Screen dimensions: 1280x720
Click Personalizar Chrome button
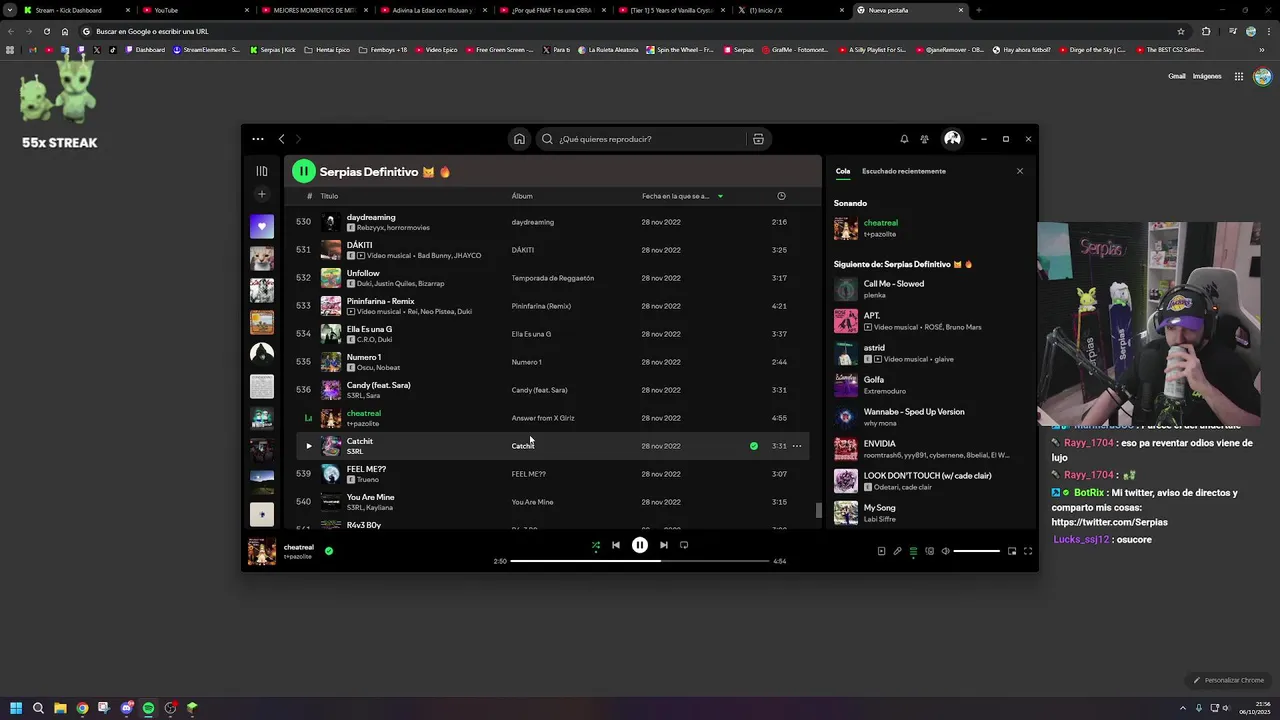click(1229, 680)
